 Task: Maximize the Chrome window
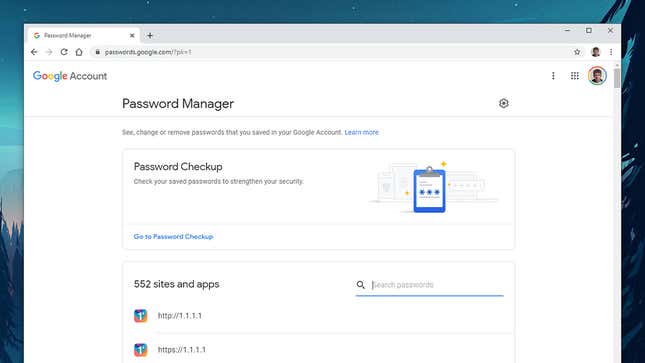click(589, 30)
